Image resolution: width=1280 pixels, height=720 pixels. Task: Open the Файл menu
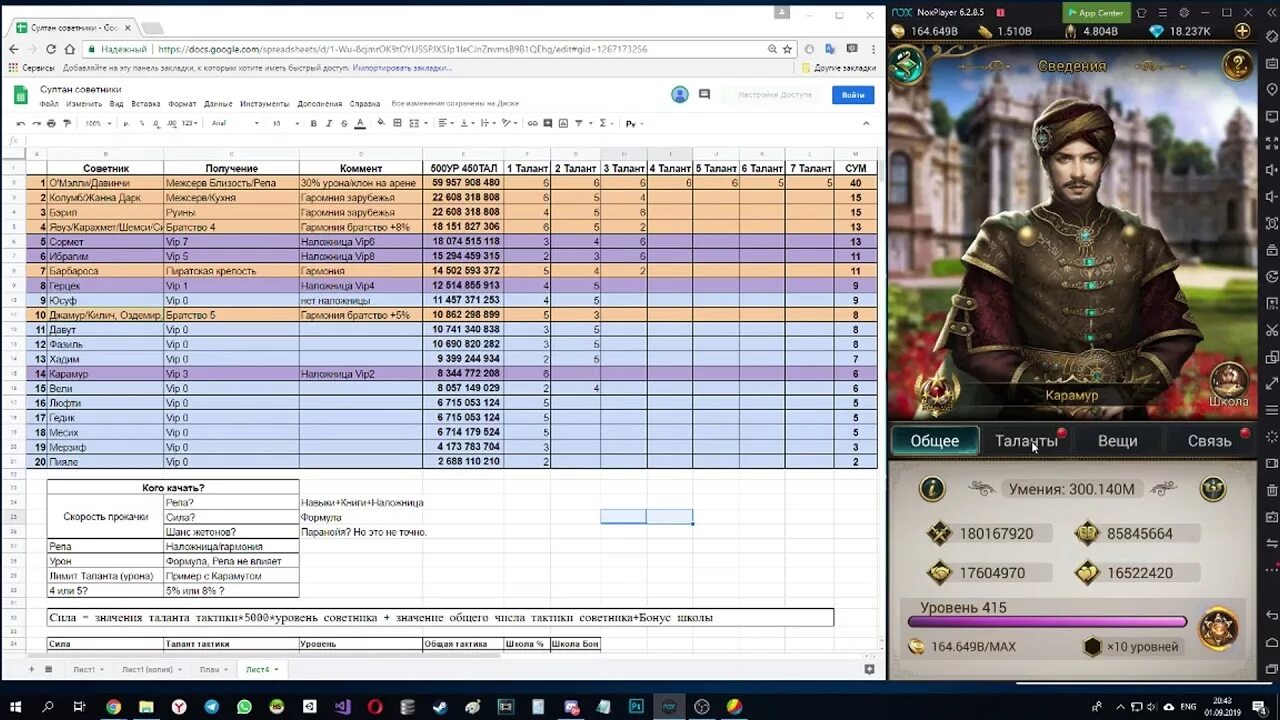[49, 104]
